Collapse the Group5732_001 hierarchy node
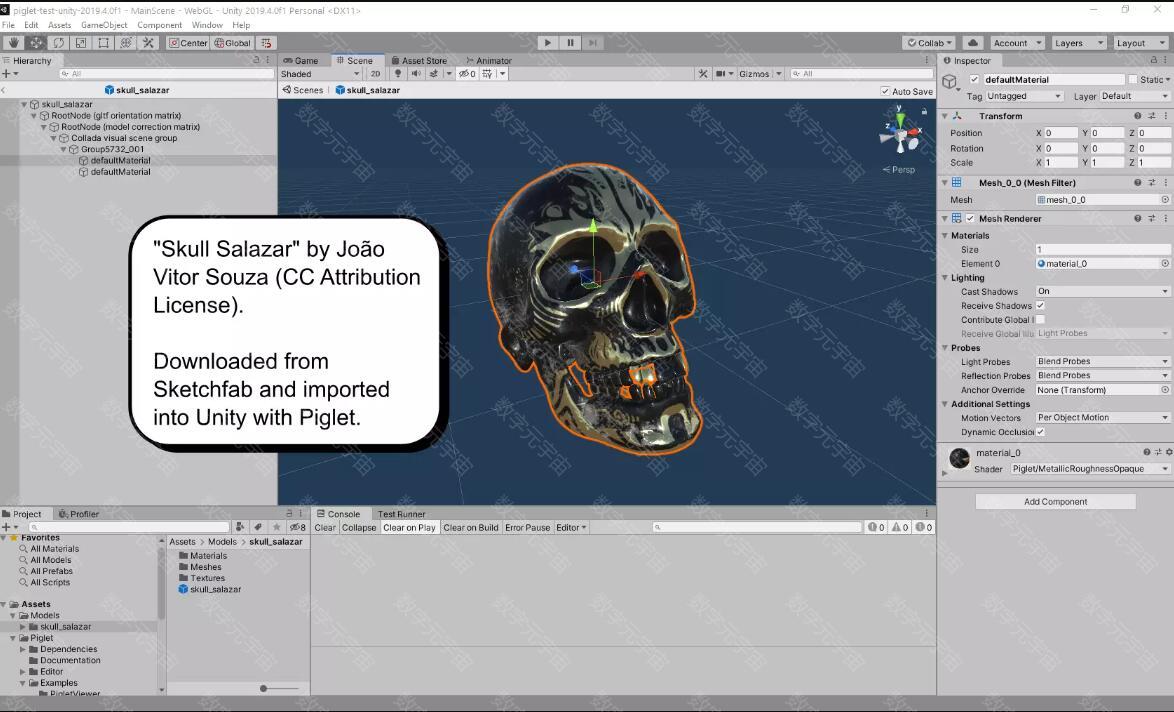This screenshot has width=1174, height=712. pos(64,149)
